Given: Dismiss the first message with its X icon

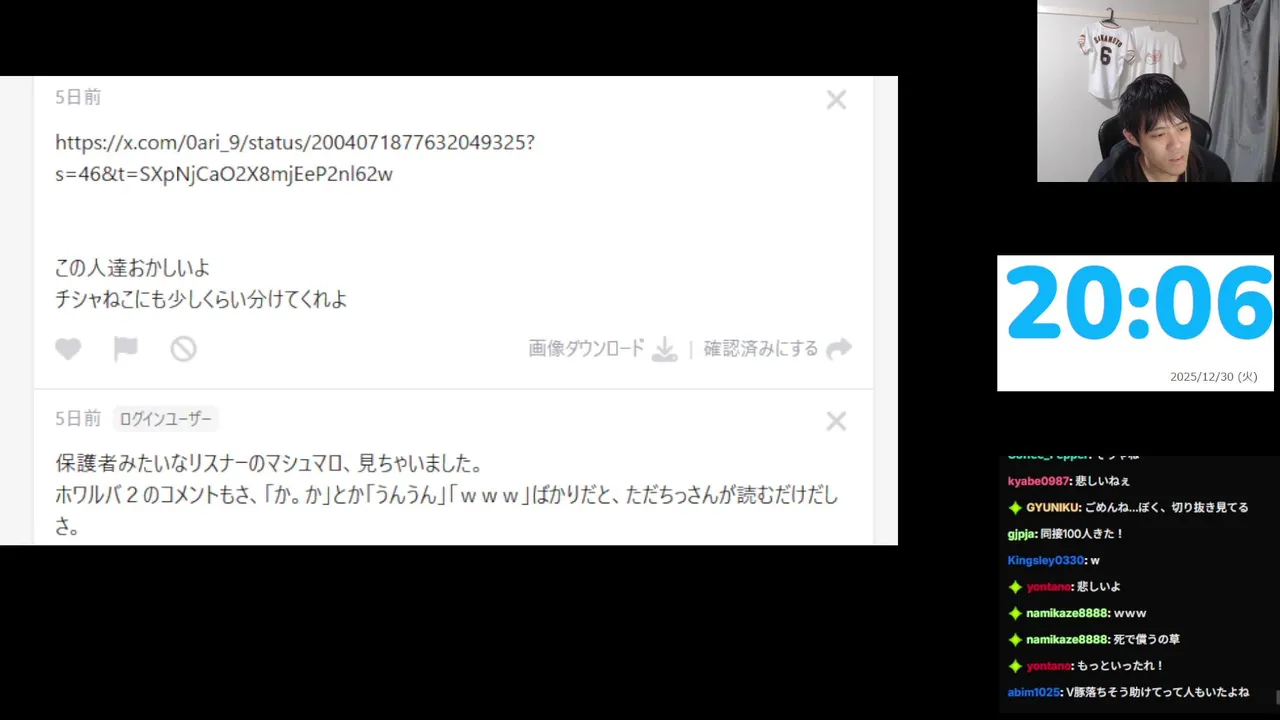Looking at the screenshot, I should pos(836,100).
